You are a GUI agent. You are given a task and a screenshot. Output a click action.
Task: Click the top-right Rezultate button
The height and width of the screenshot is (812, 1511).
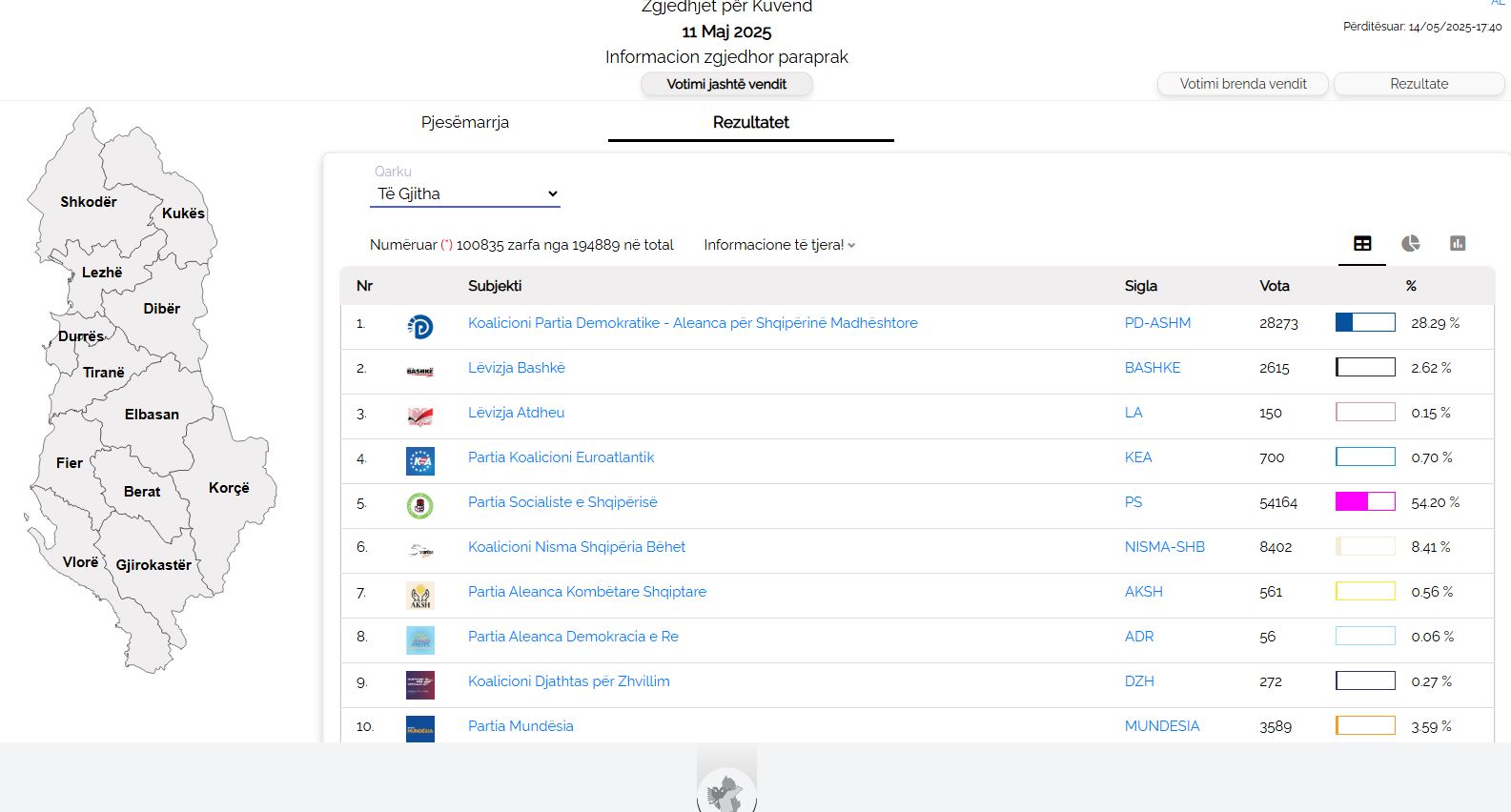[x=1419, y=84]
